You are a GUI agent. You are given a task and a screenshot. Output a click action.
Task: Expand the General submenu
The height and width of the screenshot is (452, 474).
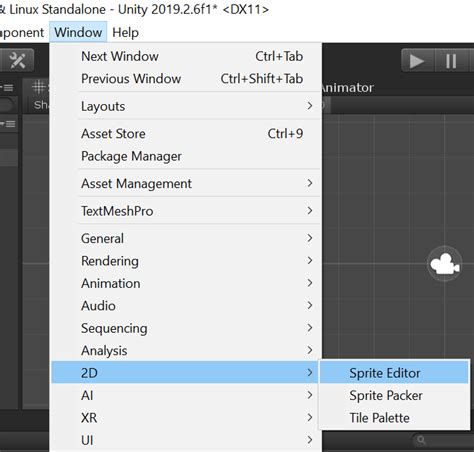click(x=186, y=238)
